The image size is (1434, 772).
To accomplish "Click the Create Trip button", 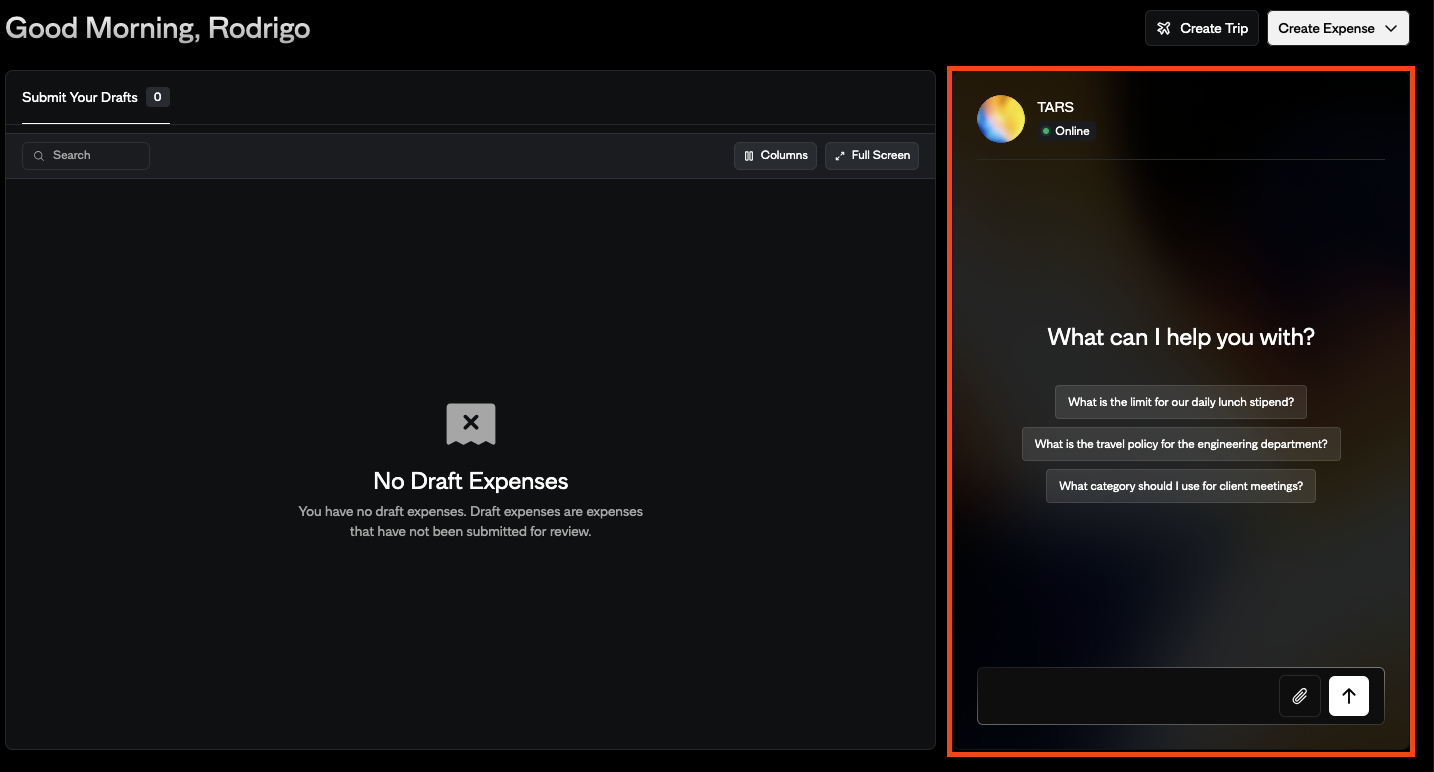I will [1201, 28].
